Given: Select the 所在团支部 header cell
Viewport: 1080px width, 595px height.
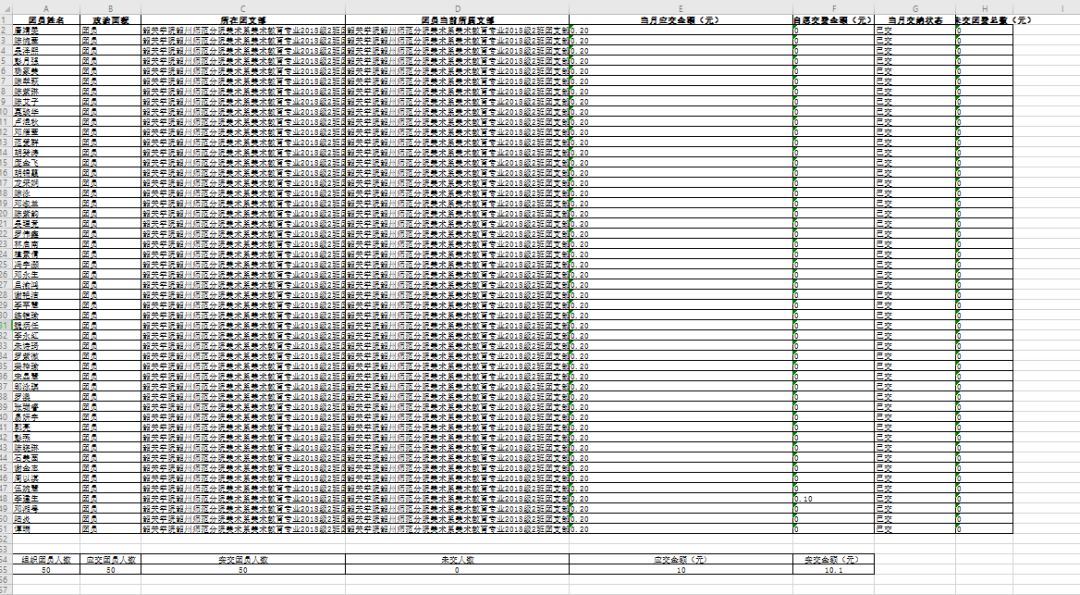Looking at the screenshot, I should [x=243, y=20].
